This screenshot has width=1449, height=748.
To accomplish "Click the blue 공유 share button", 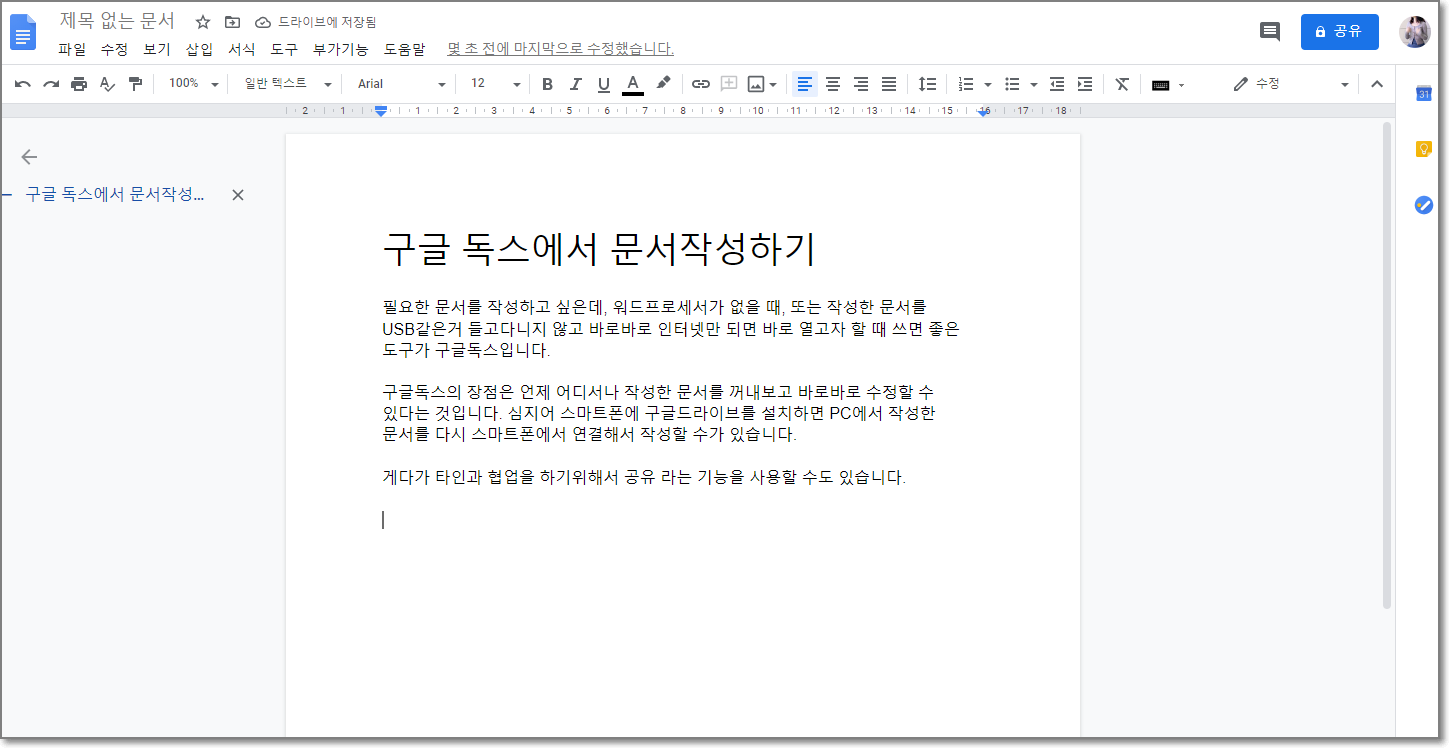I will [1340, 31].
